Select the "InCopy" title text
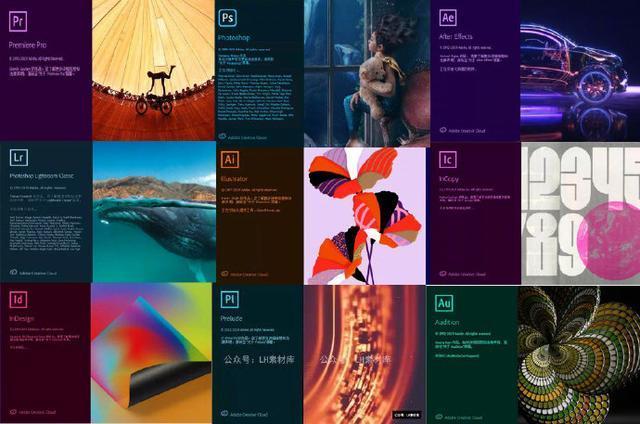The image size is (640, 424). point(449,179)
